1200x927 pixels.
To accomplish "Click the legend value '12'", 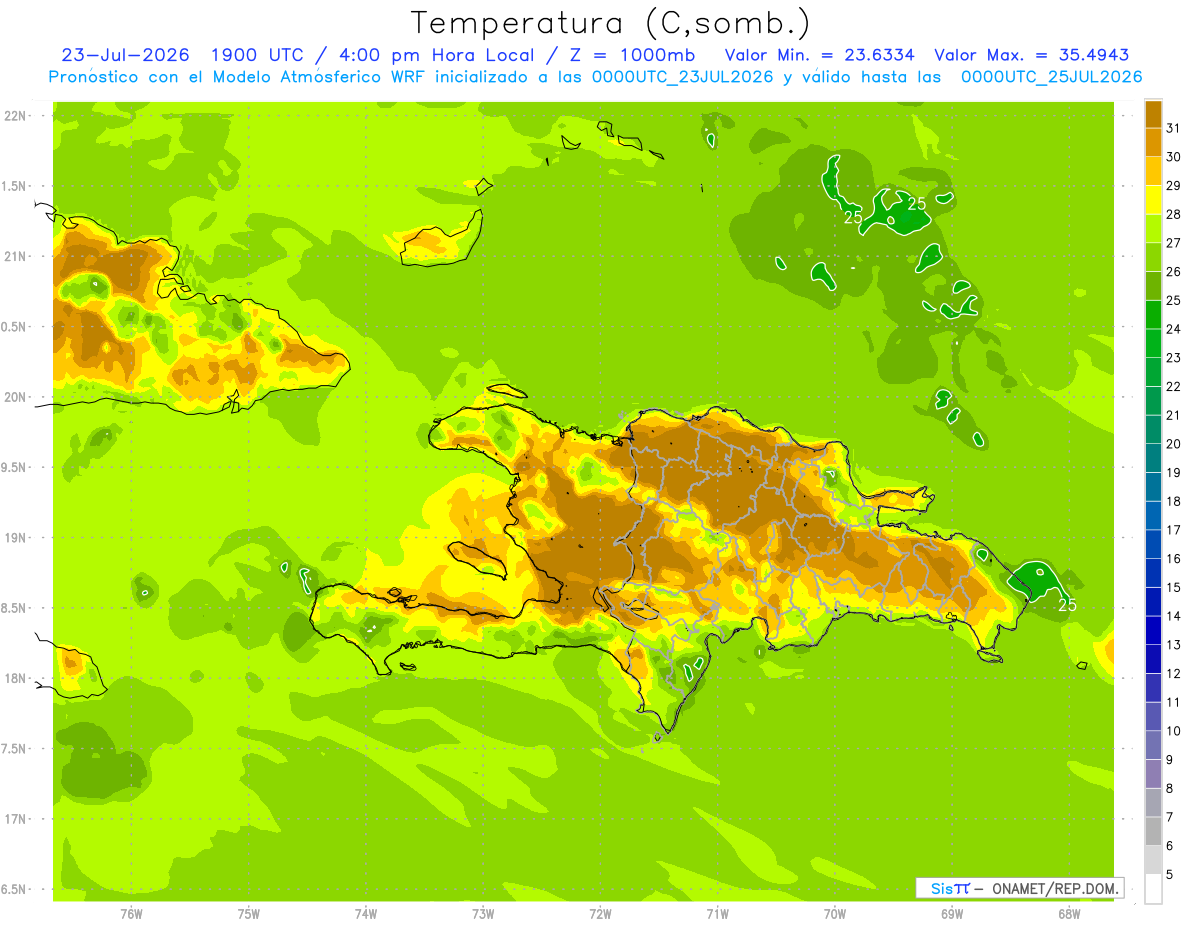I will 1173,673.
